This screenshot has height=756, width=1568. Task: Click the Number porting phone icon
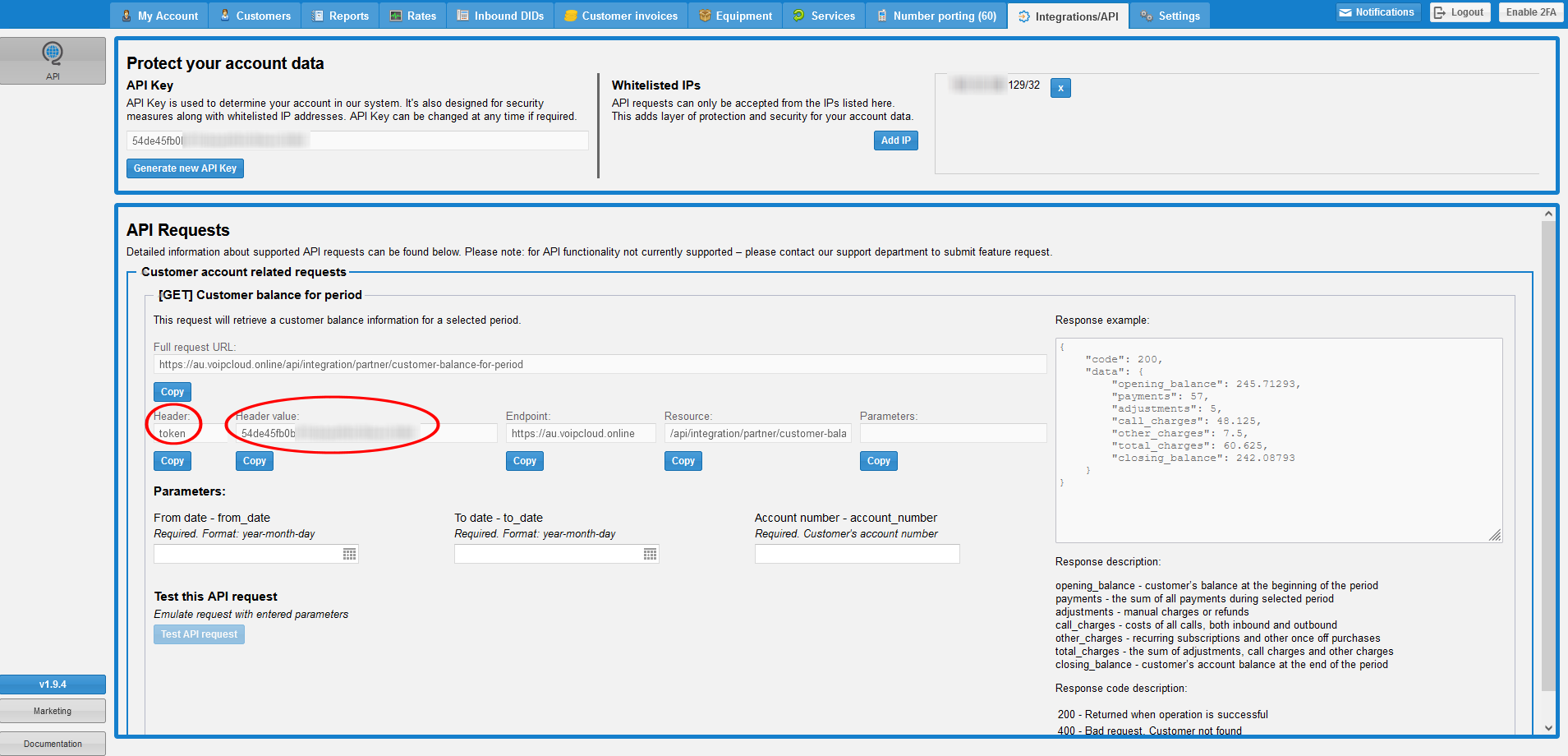click(x=882, y=16)
